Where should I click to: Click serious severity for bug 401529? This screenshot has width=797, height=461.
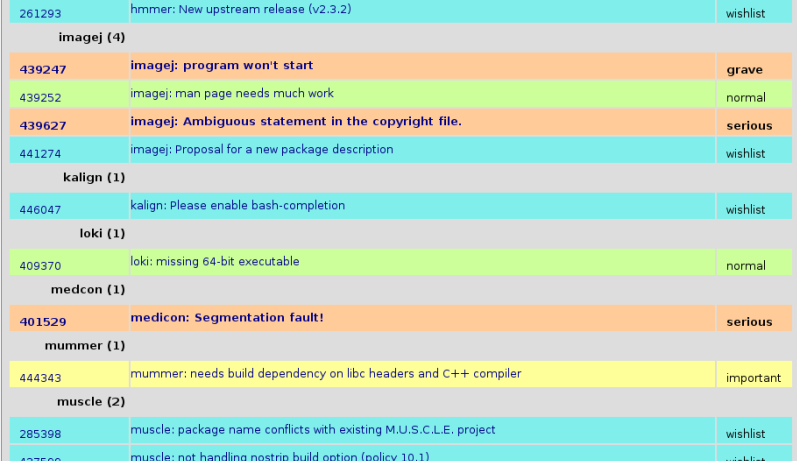749,322
